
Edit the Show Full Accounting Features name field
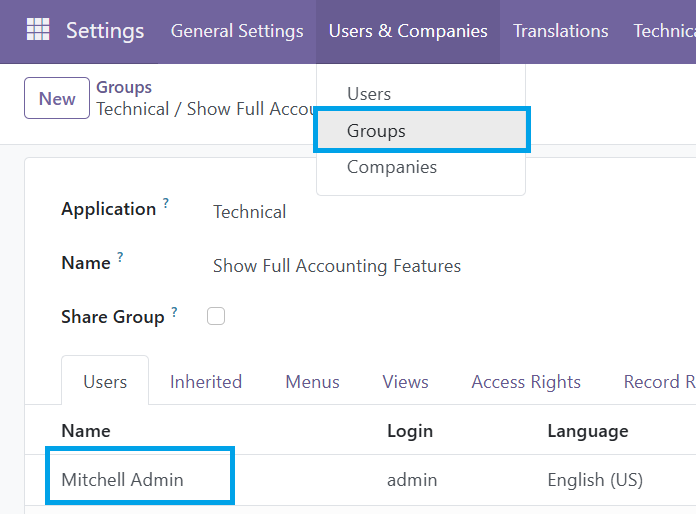(x=337, y=266)
